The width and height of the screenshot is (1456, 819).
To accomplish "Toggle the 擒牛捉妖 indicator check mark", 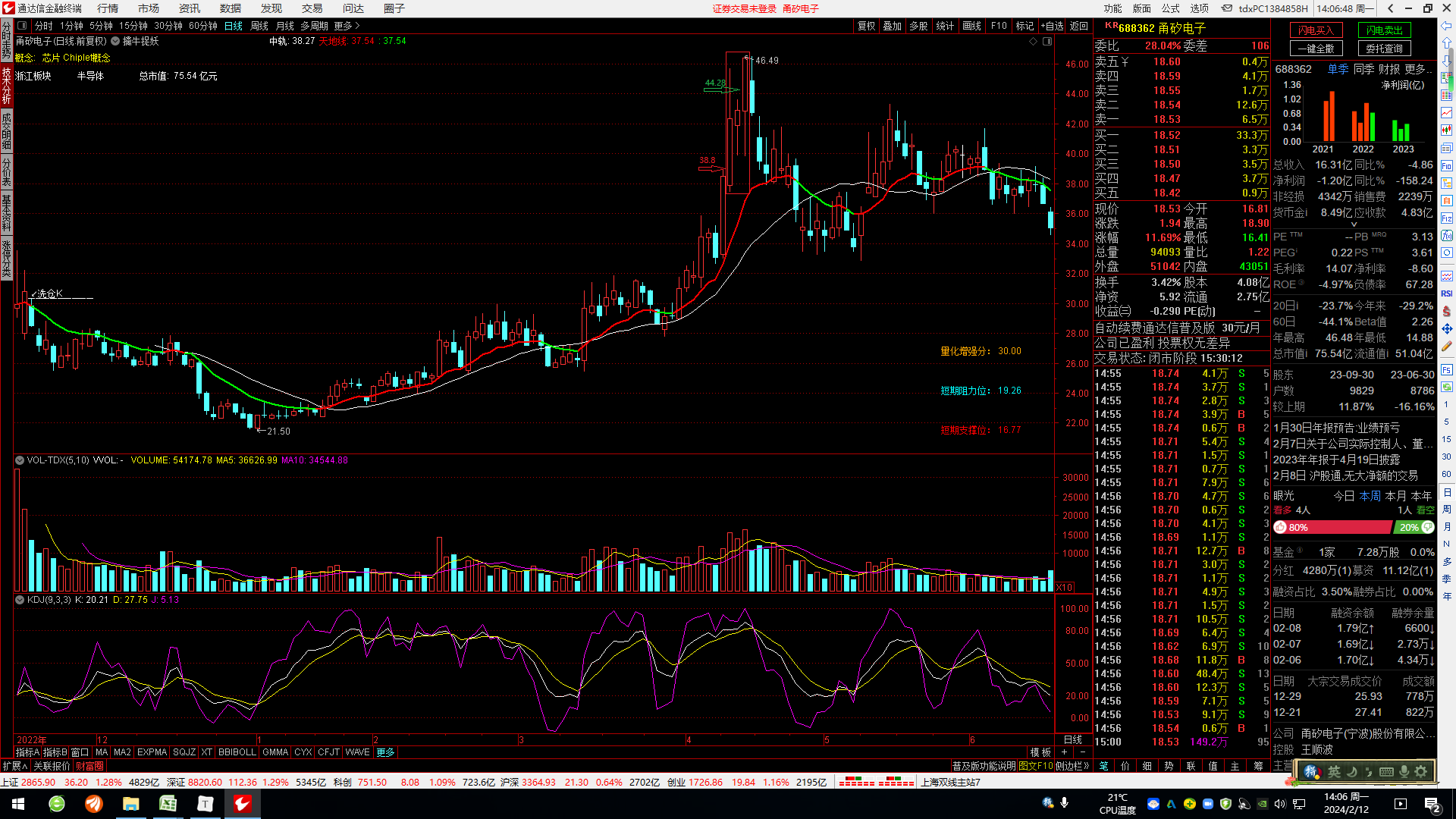I will (x=115, y=41).
